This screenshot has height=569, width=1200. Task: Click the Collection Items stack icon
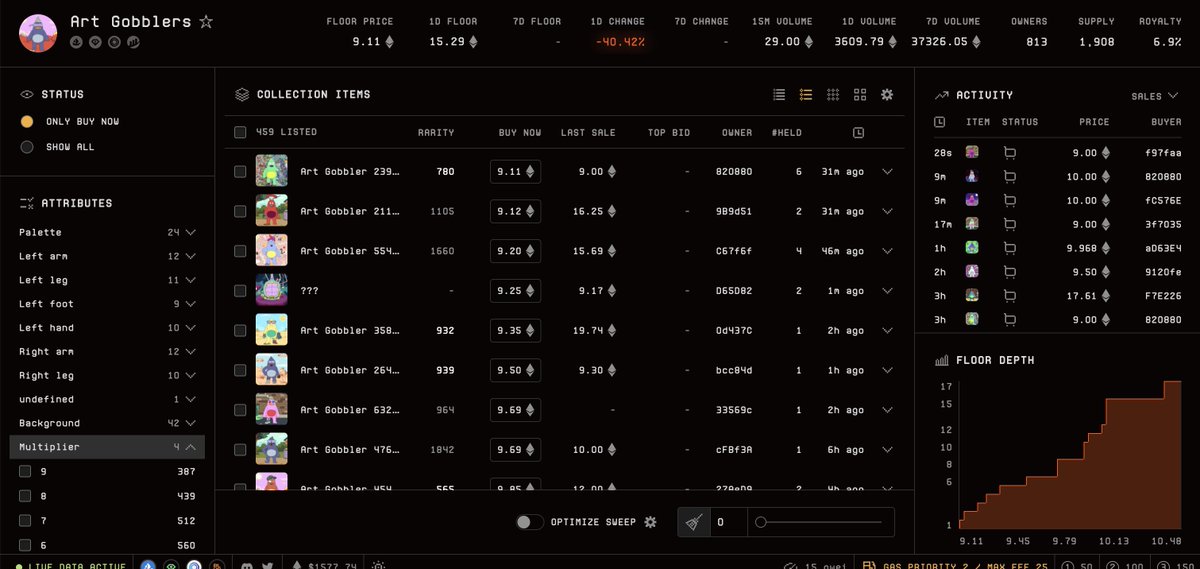(242, 94)
